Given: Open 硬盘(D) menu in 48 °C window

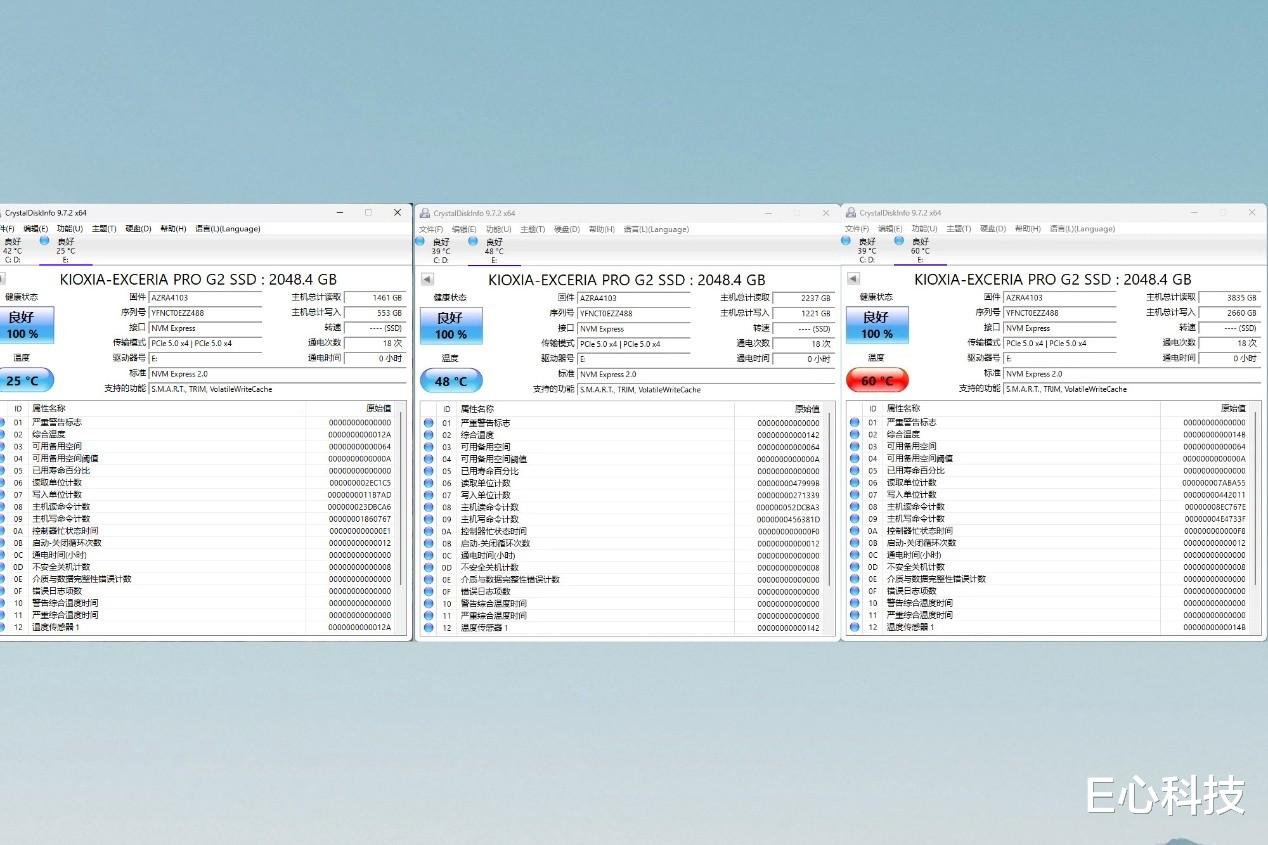Looking at the screenshot, I should 567,229.
